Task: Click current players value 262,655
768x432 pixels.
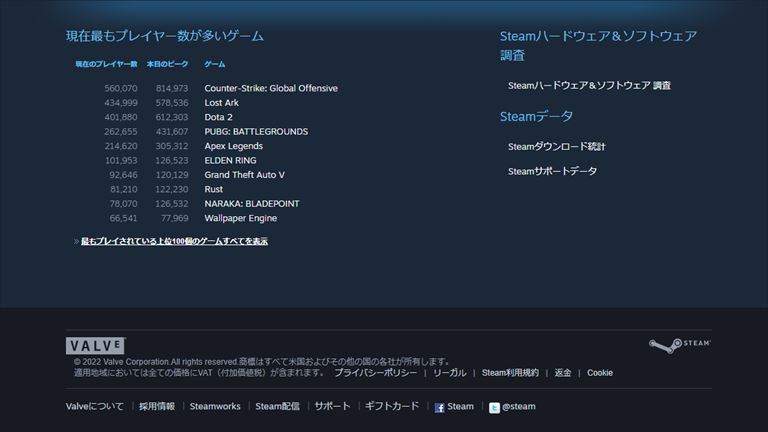Action: (120, 132)
